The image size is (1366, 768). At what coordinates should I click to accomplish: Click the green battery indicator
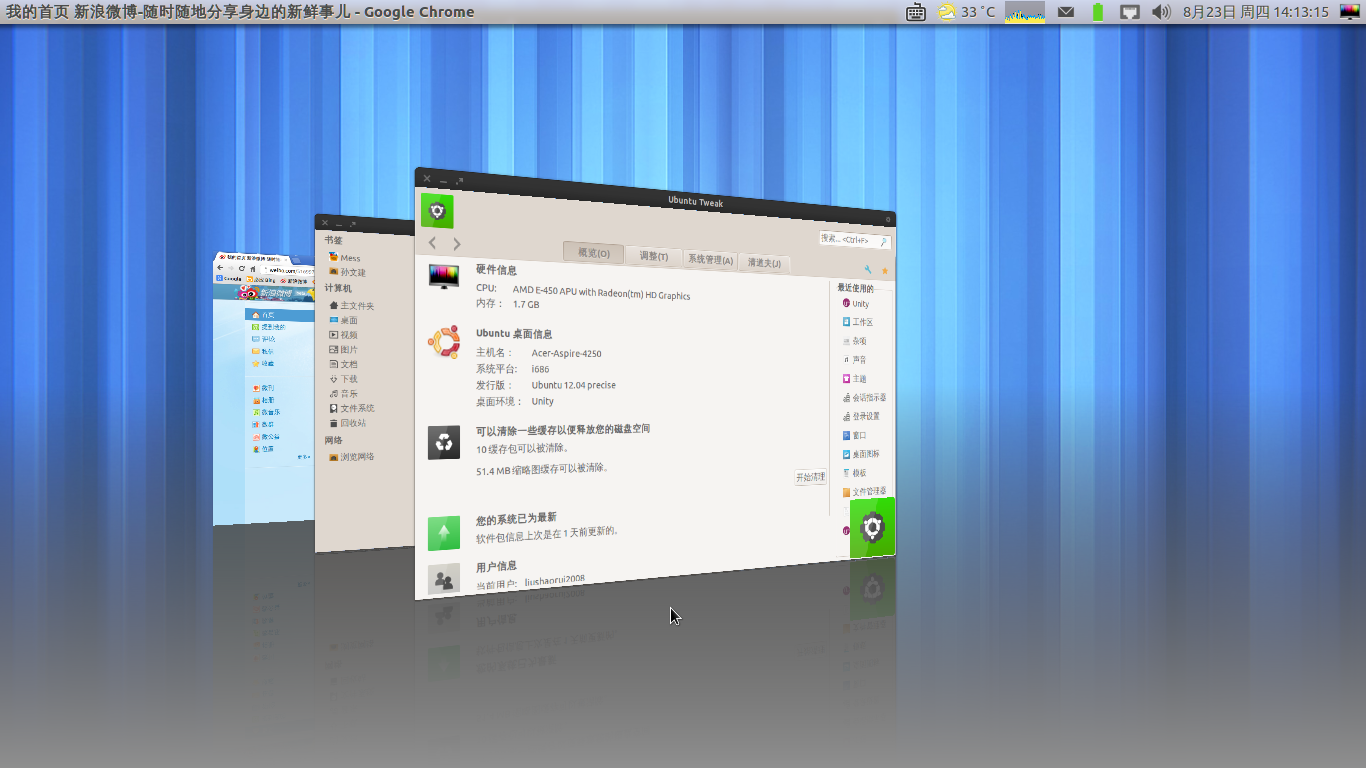(x=1098, y=12)
